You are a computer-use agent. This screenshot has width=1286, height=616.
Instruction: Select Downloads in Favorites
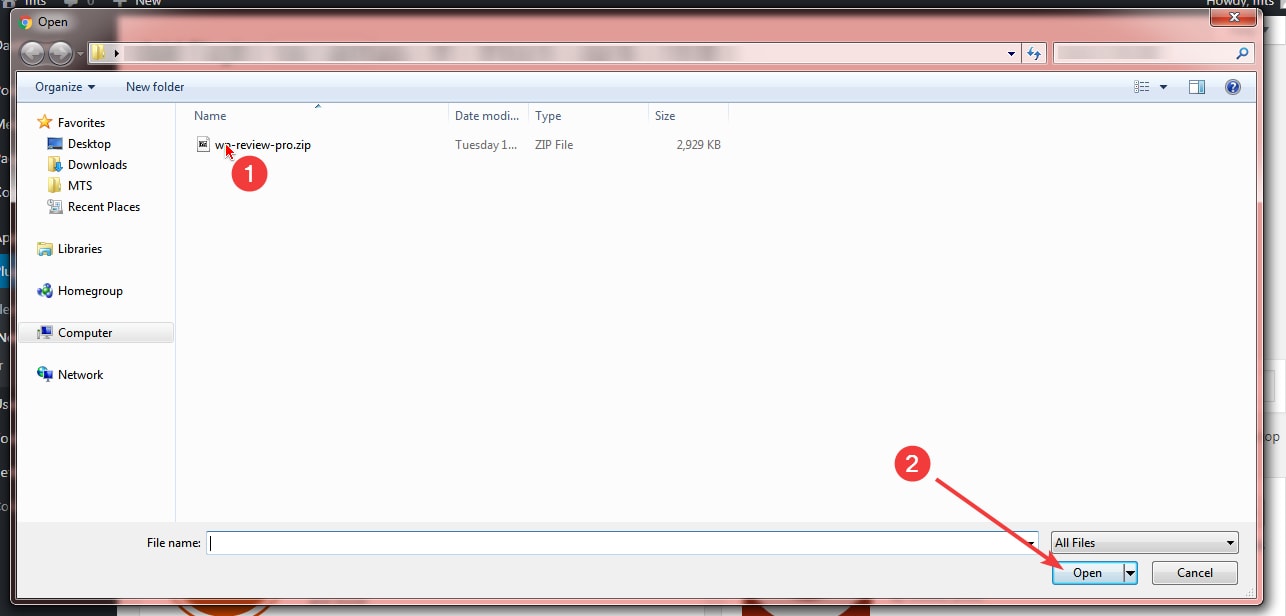pyautogui.click(x=97, y=165)
